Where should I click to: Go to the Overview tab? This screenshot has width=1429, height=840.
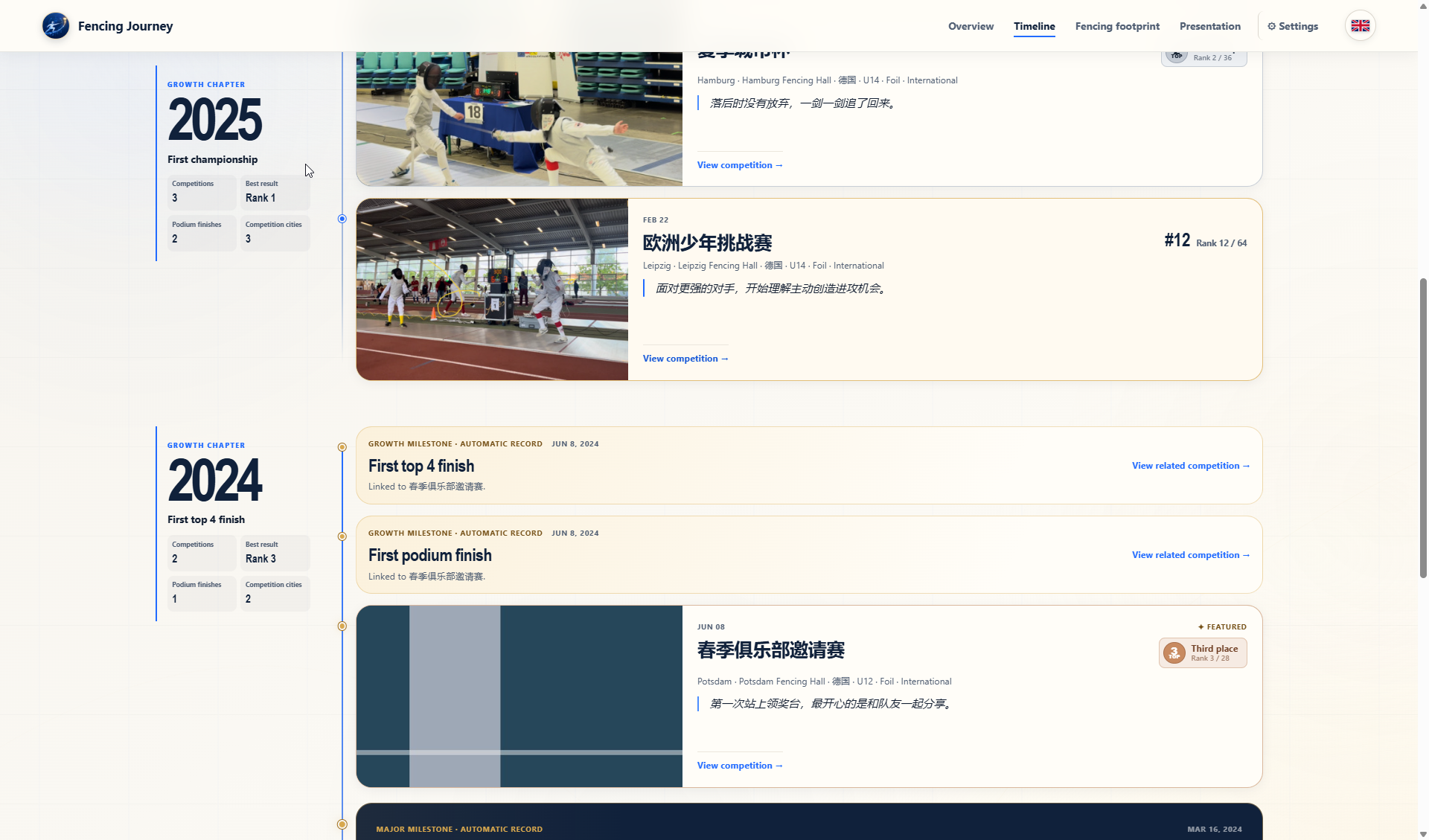click(971, 26)
